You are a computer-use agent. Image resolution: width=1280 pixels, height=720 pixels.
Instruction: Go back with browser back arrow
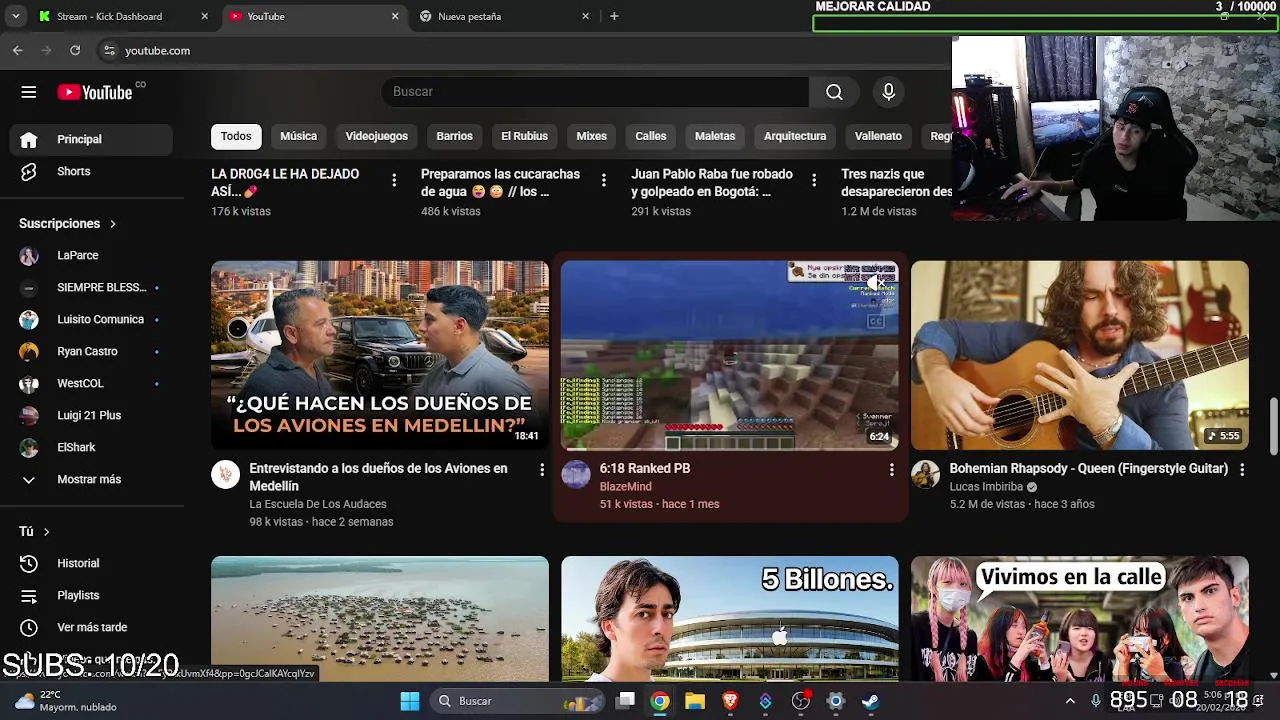click(18, 50)
